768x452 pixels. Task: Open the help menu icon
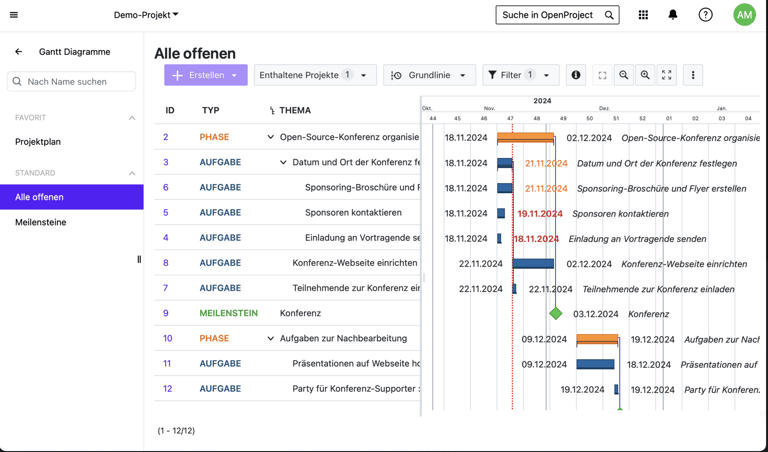click(x=705, y=15)
